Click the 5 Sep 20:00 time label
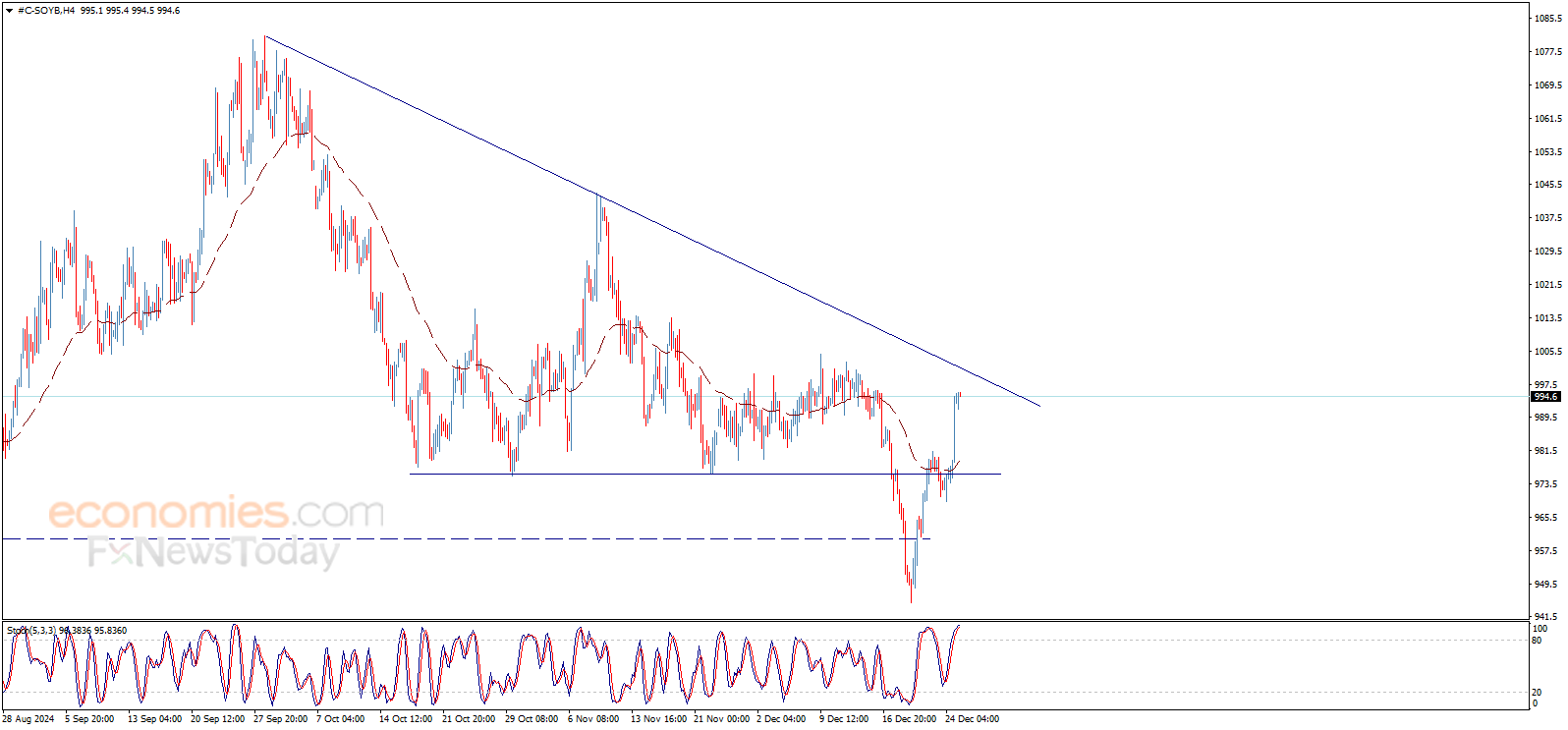Image resolution: width=1568 pixels, height=730 pixels. [x=89, y=719]
